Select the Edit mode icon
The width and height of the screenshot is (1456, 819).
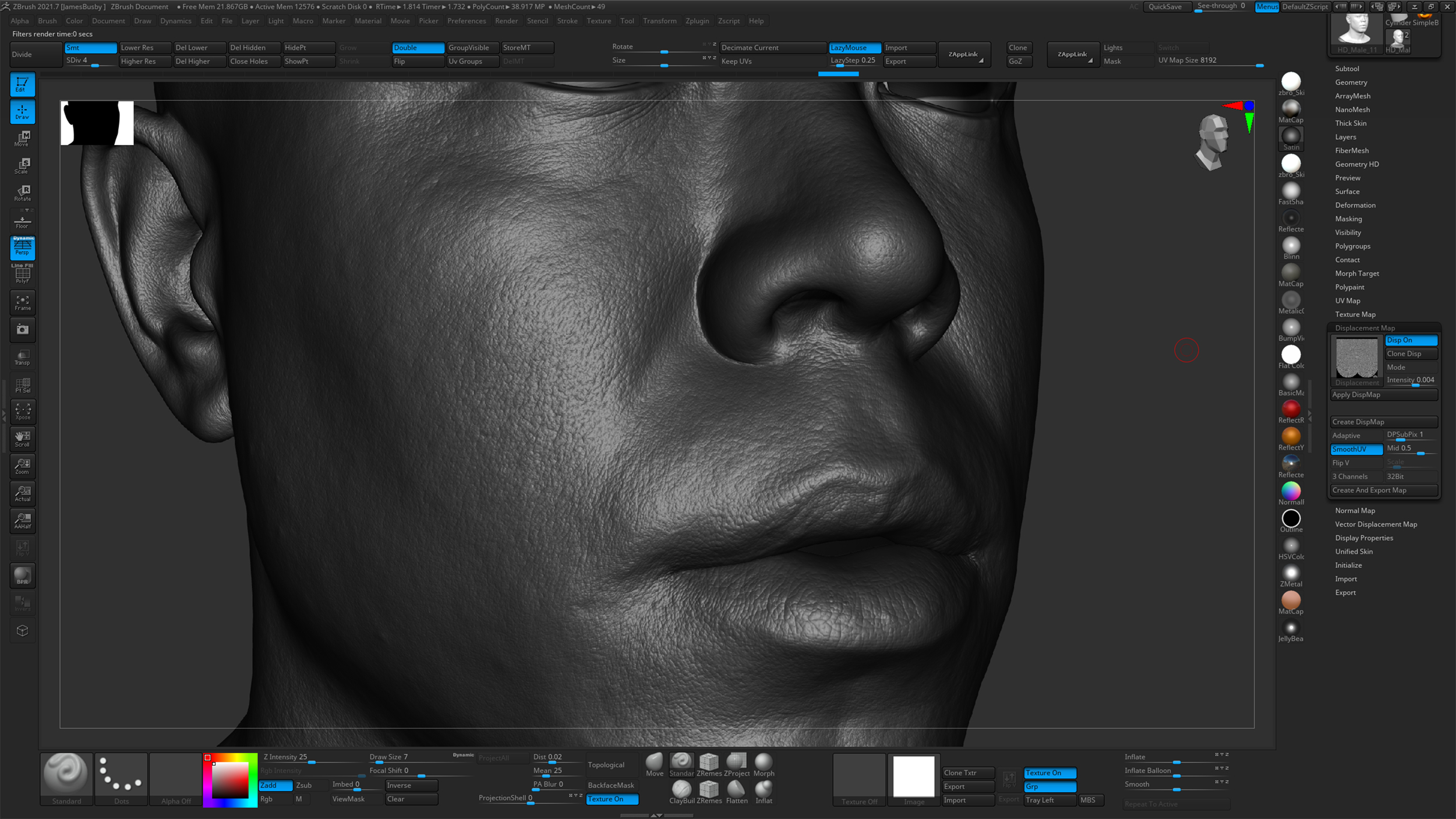coord(22,84)
